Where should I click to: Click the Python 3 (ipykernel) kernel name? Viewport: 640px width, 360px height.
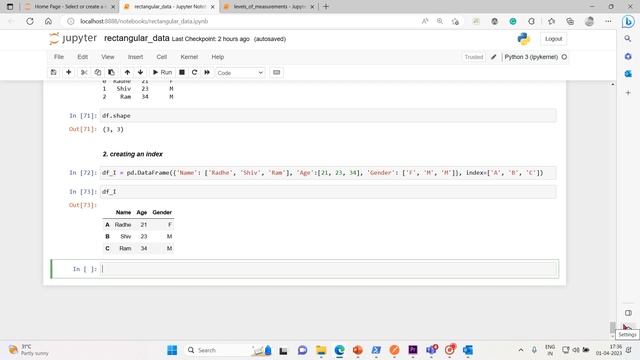pos(531,57)
